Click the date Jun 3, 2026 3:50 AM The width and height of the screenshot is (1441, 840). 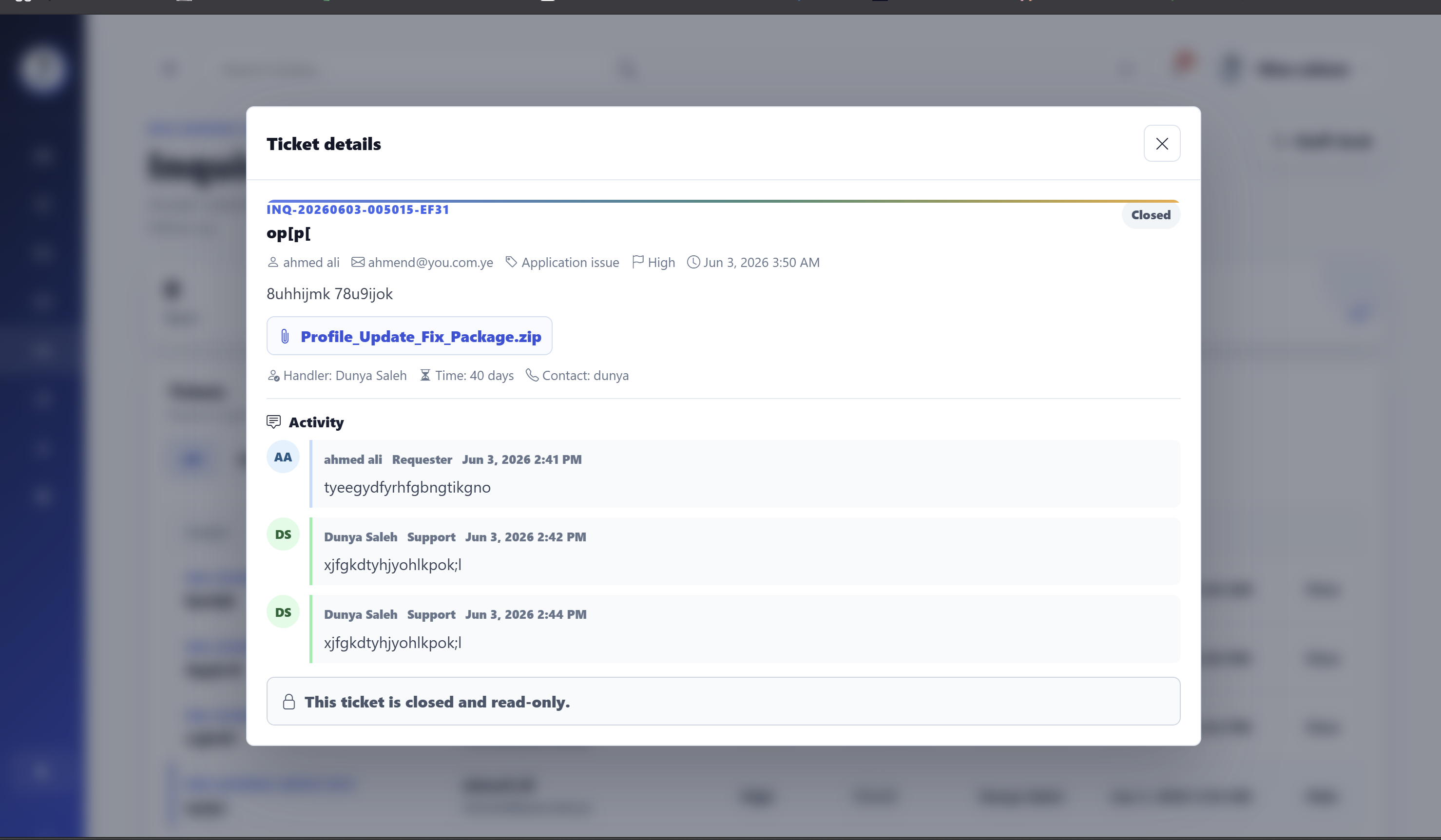(x=761, y=263)
